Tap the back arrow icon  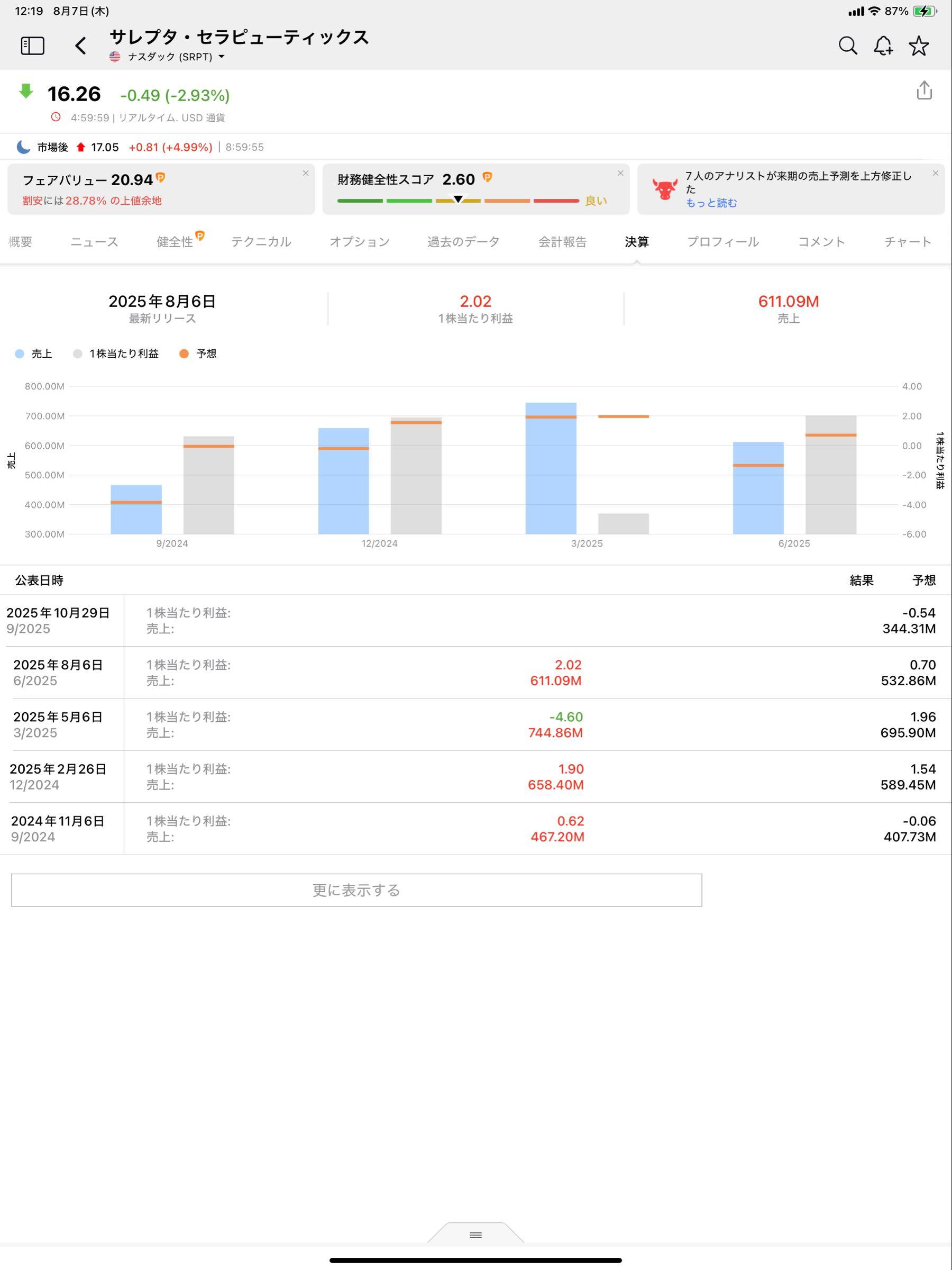[x=81, y=46]
